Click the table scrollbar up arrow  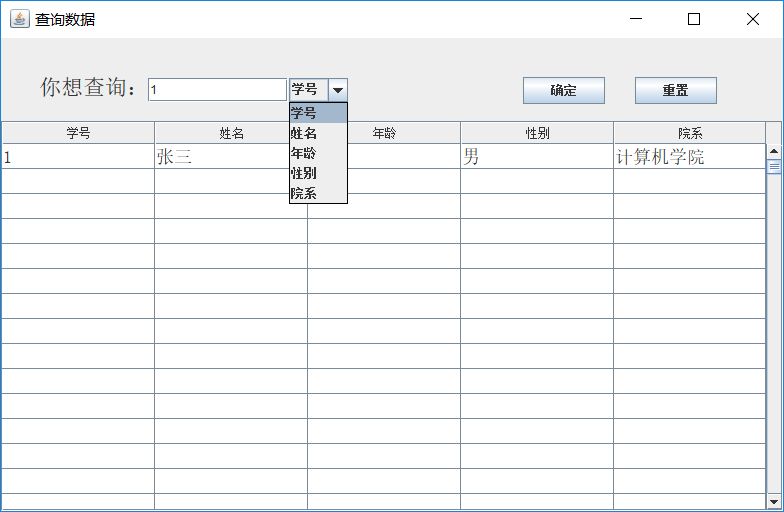(x=774, y=150)
